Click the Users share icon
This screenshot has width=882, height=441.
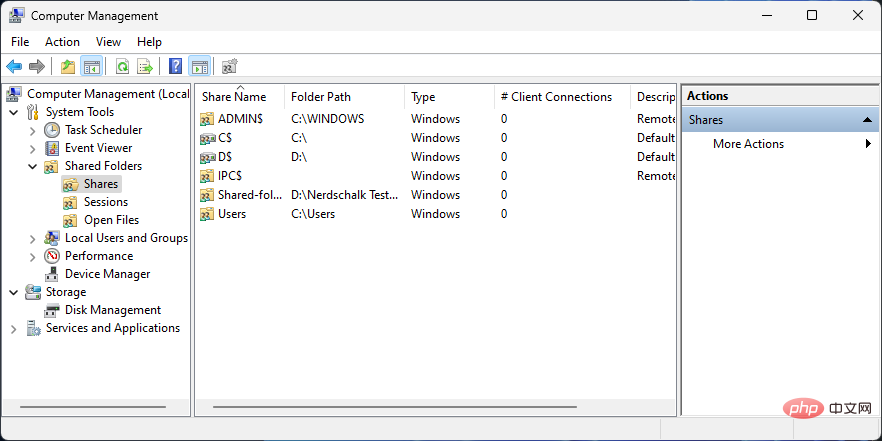point(208,214)
